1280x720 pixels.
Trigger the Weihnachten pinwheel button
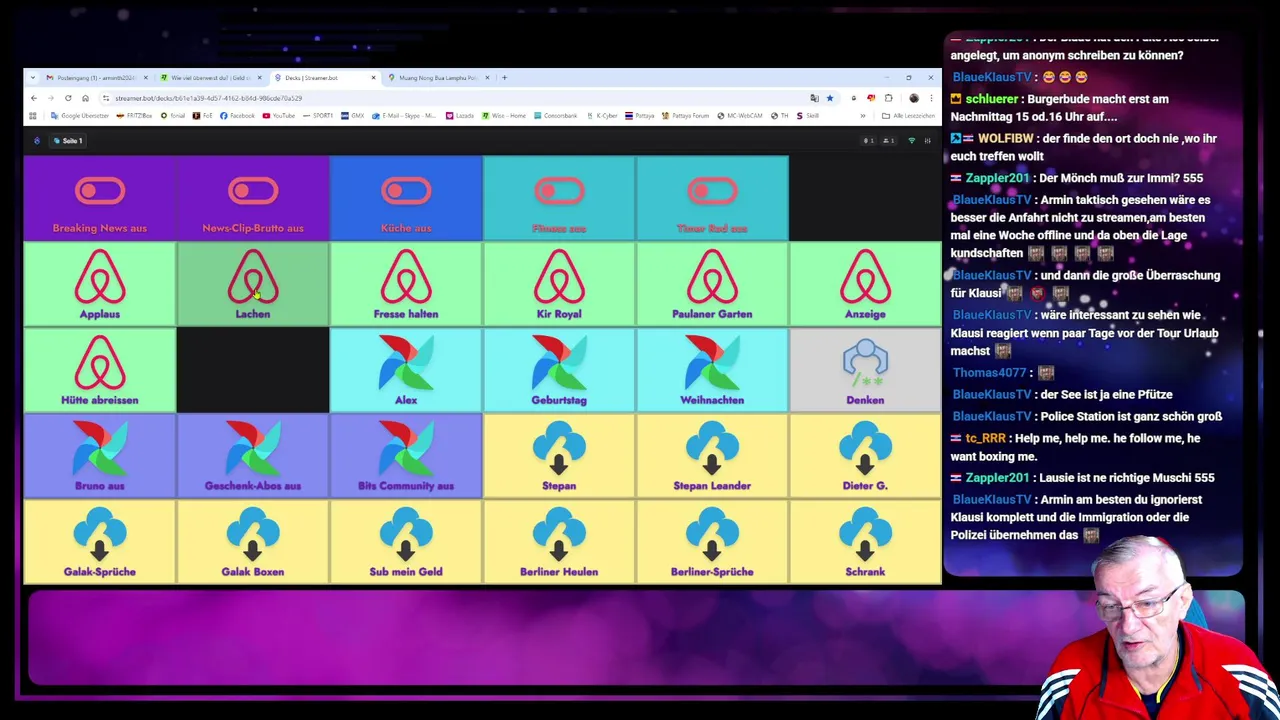(x=712, y=371)
